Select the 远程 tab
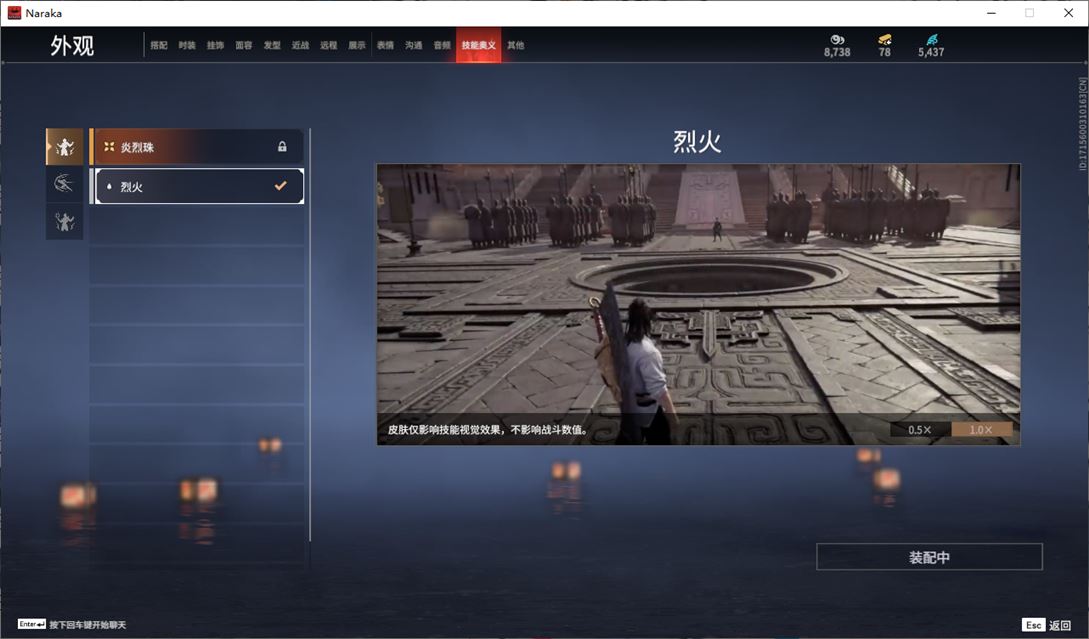Screen dimensions: 1089x639 tap(329, 45)
